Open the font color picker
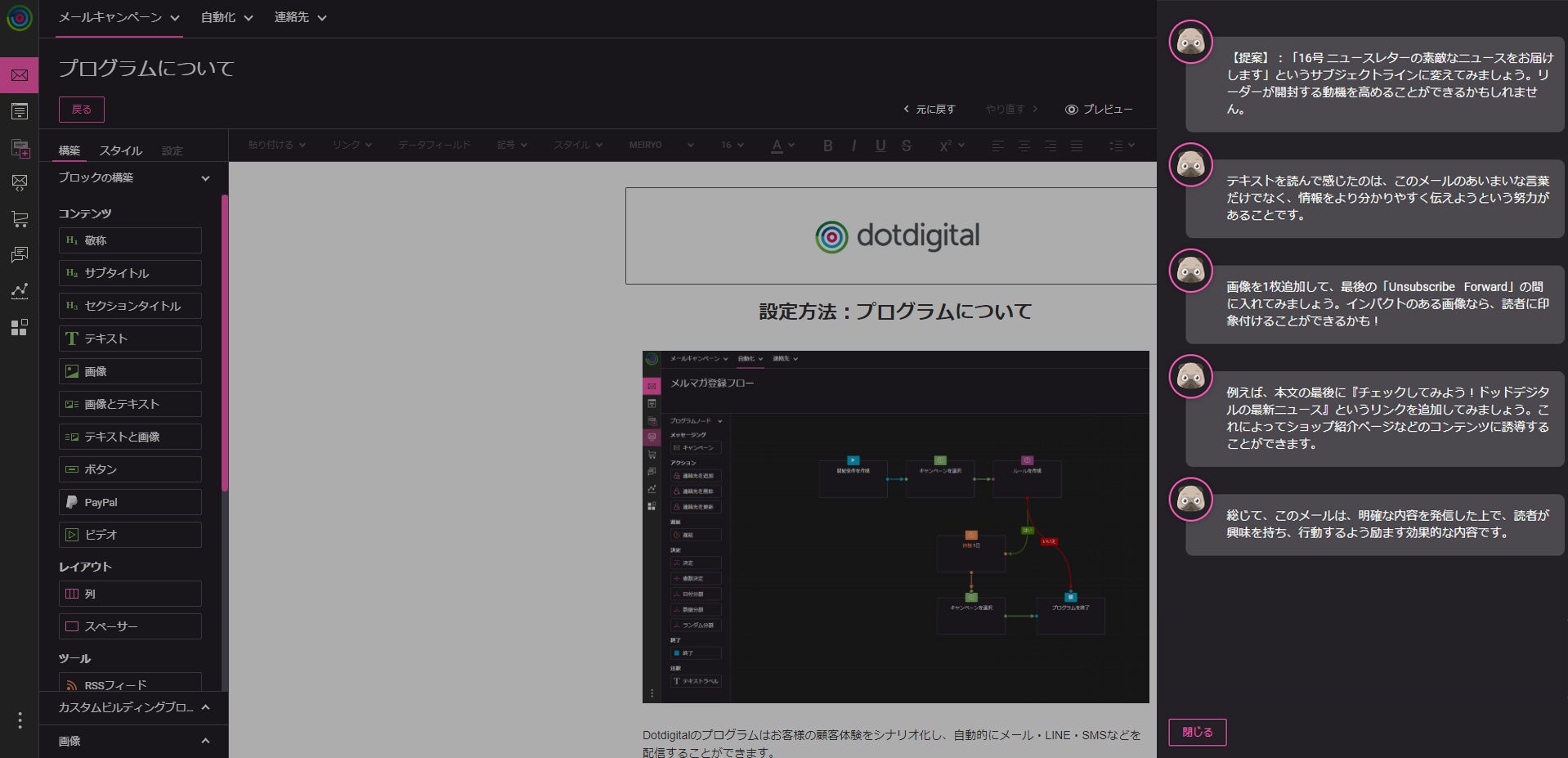This screenshot has width=1568, height=758. pos(783,146)
